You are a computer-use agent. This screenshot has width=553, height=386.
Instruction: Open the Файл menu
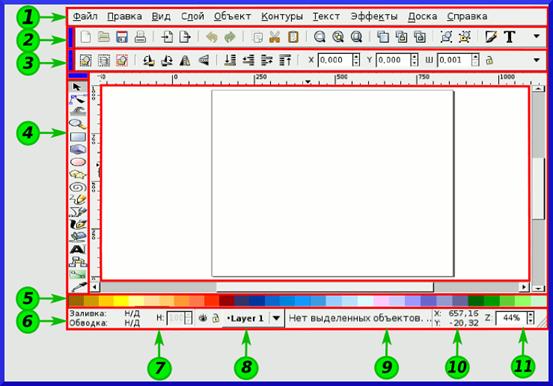coord(85,16)
